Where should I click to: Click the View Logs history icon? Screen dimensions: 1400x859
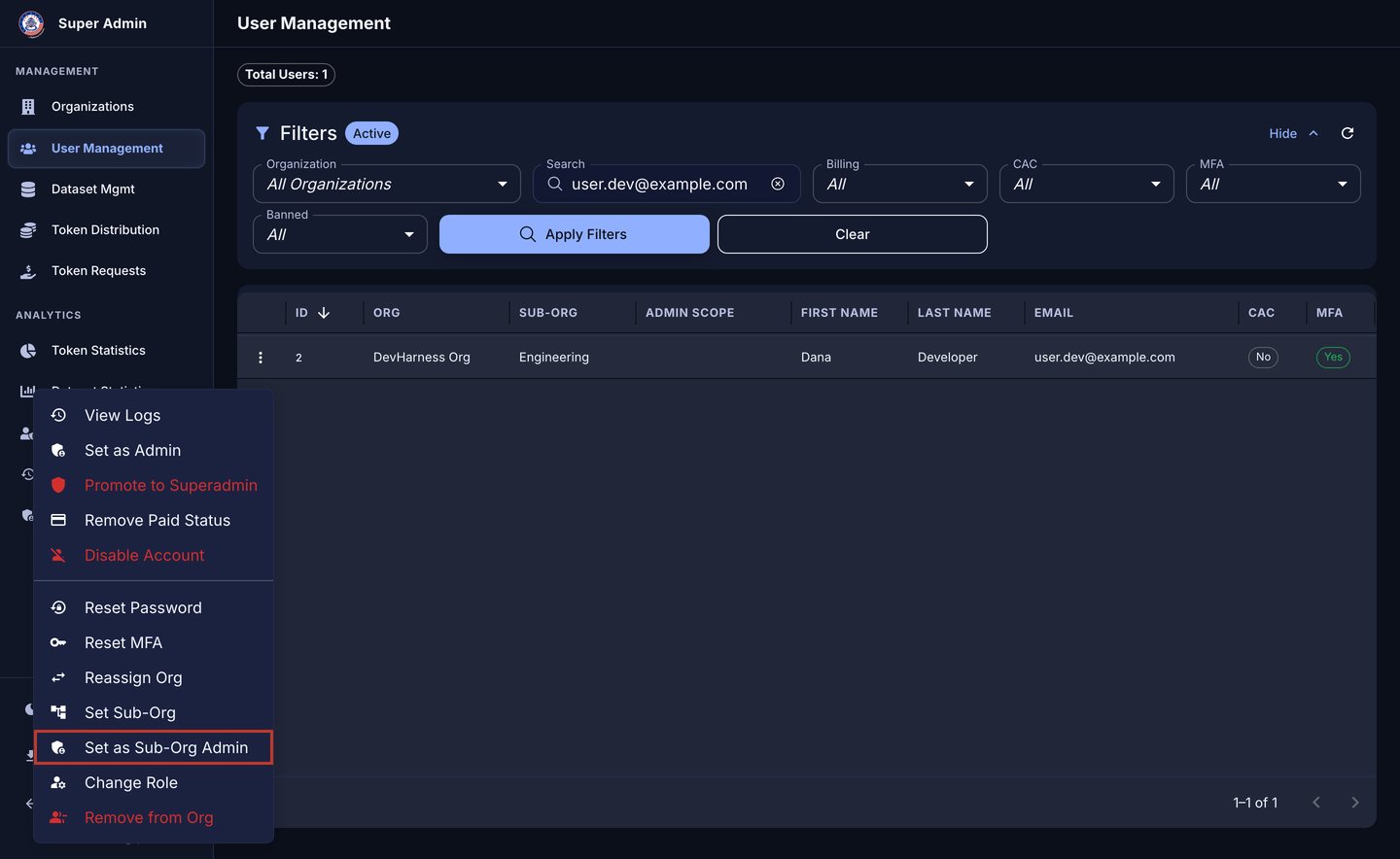[x=58, y=415]
